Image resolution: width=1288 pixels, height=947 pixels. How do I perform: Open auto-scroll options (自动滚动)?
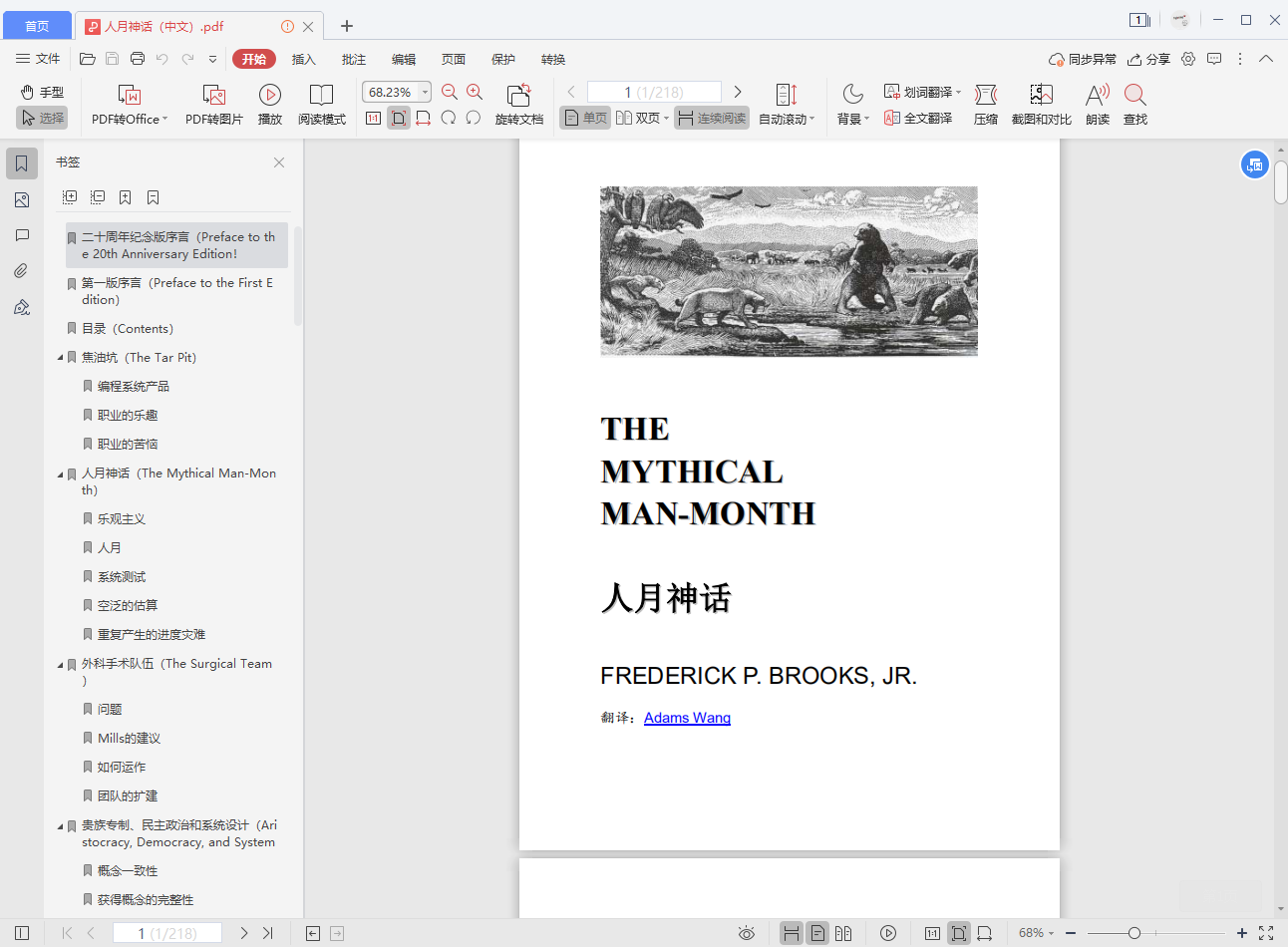(787, 105)
